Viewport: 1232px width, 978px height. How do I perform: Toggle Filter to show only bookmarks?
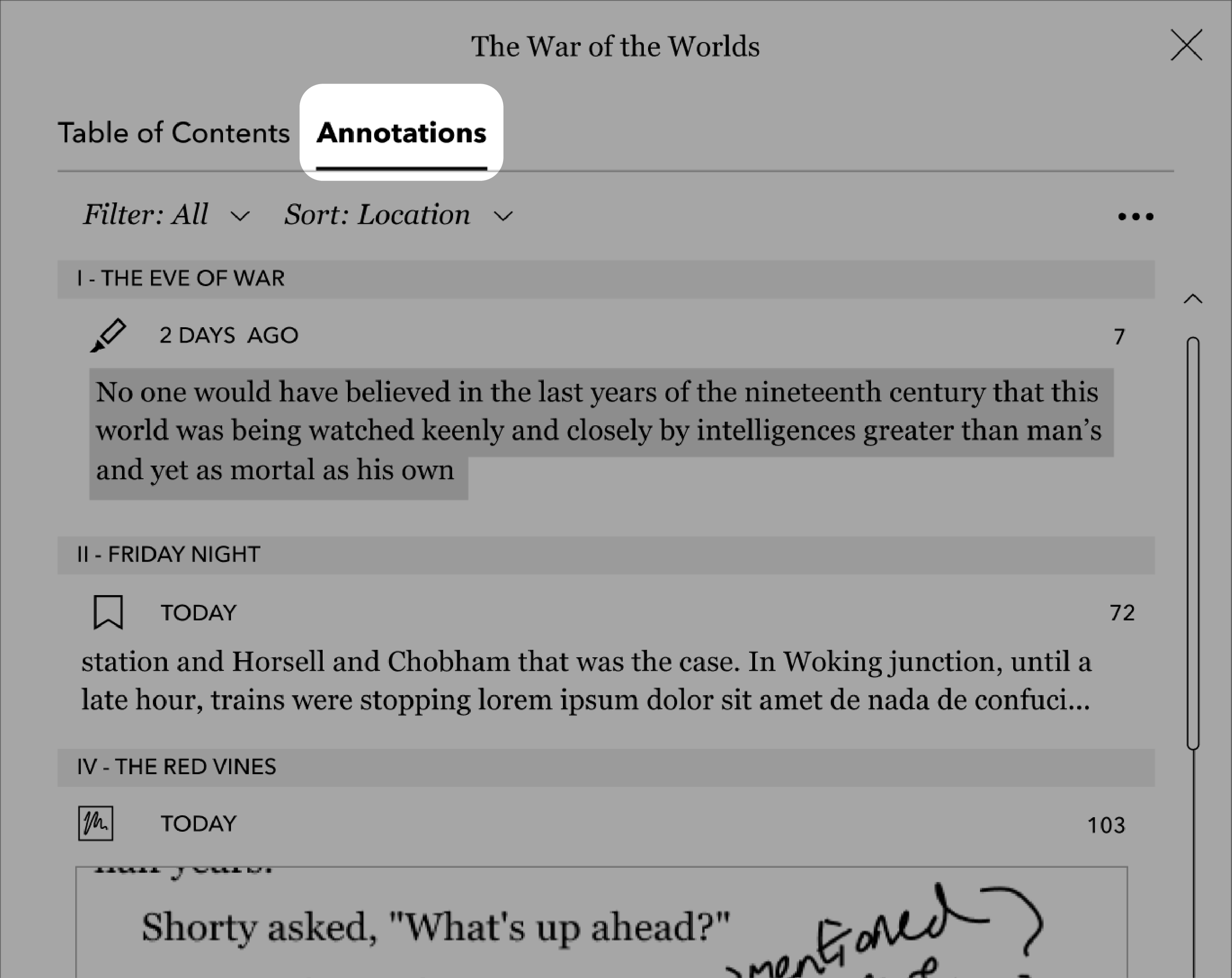(x=164, y=214)
